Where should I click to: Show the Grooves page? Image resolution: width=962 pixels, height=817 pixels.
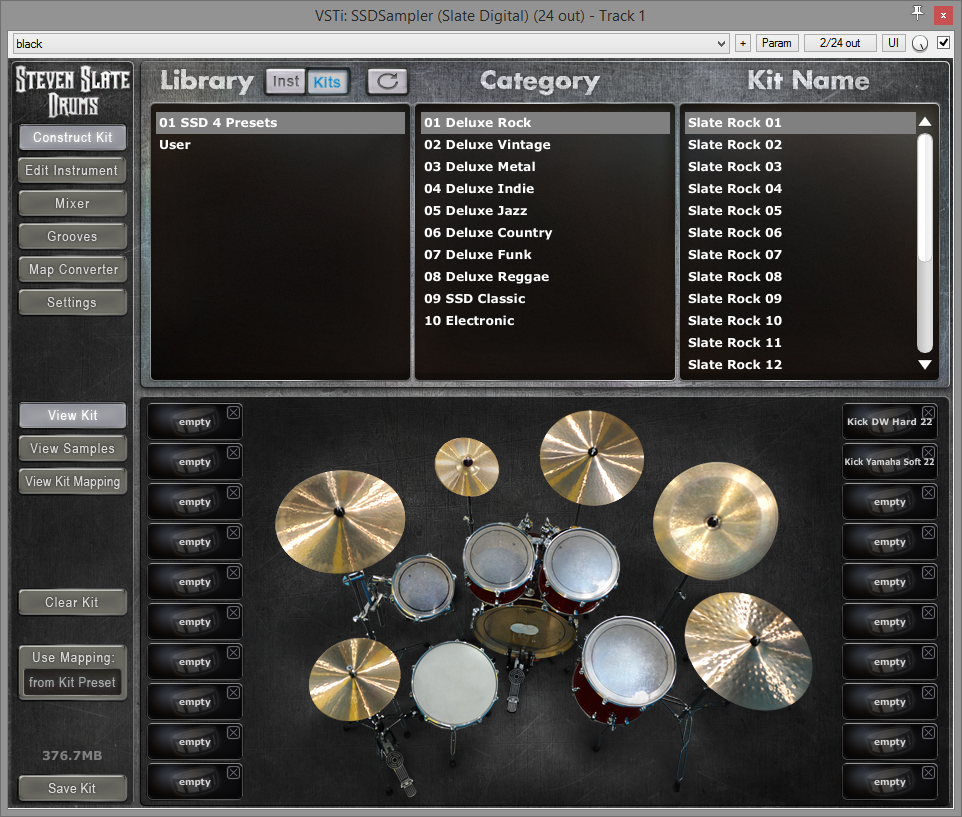click(72, 236)
